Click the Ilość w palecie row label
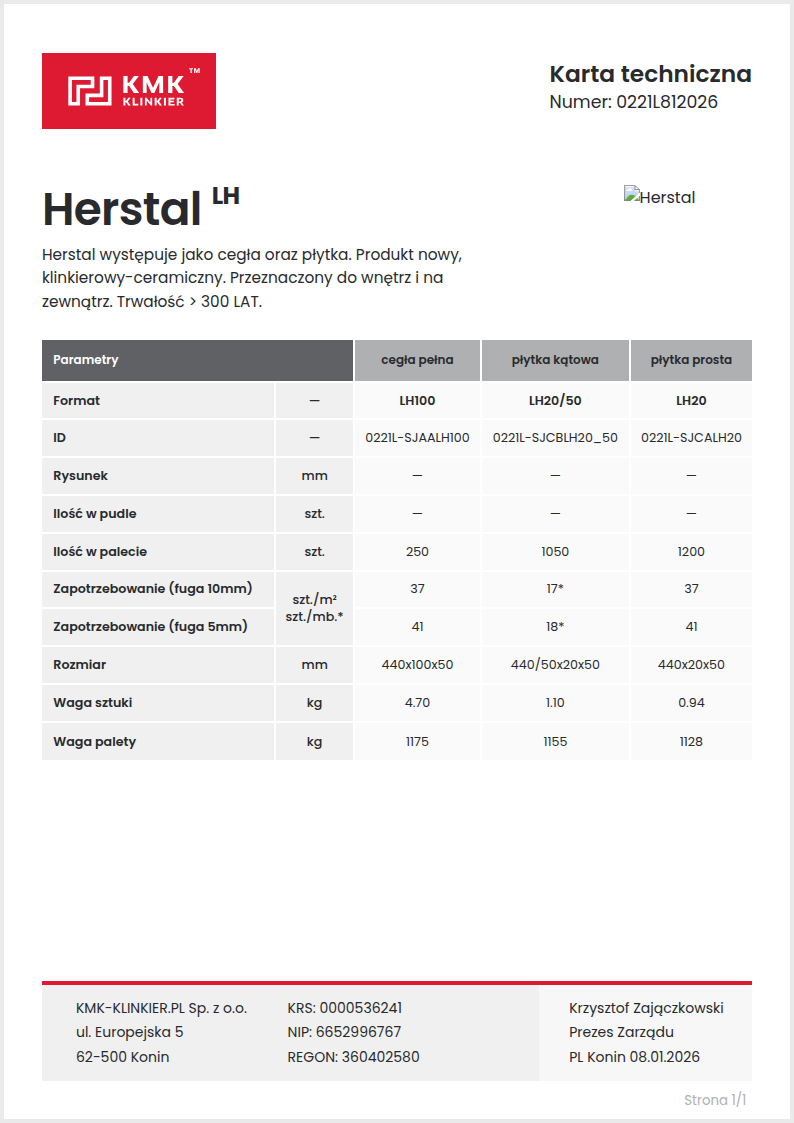The image size is (794, 1123). click(x=100, y=551)
